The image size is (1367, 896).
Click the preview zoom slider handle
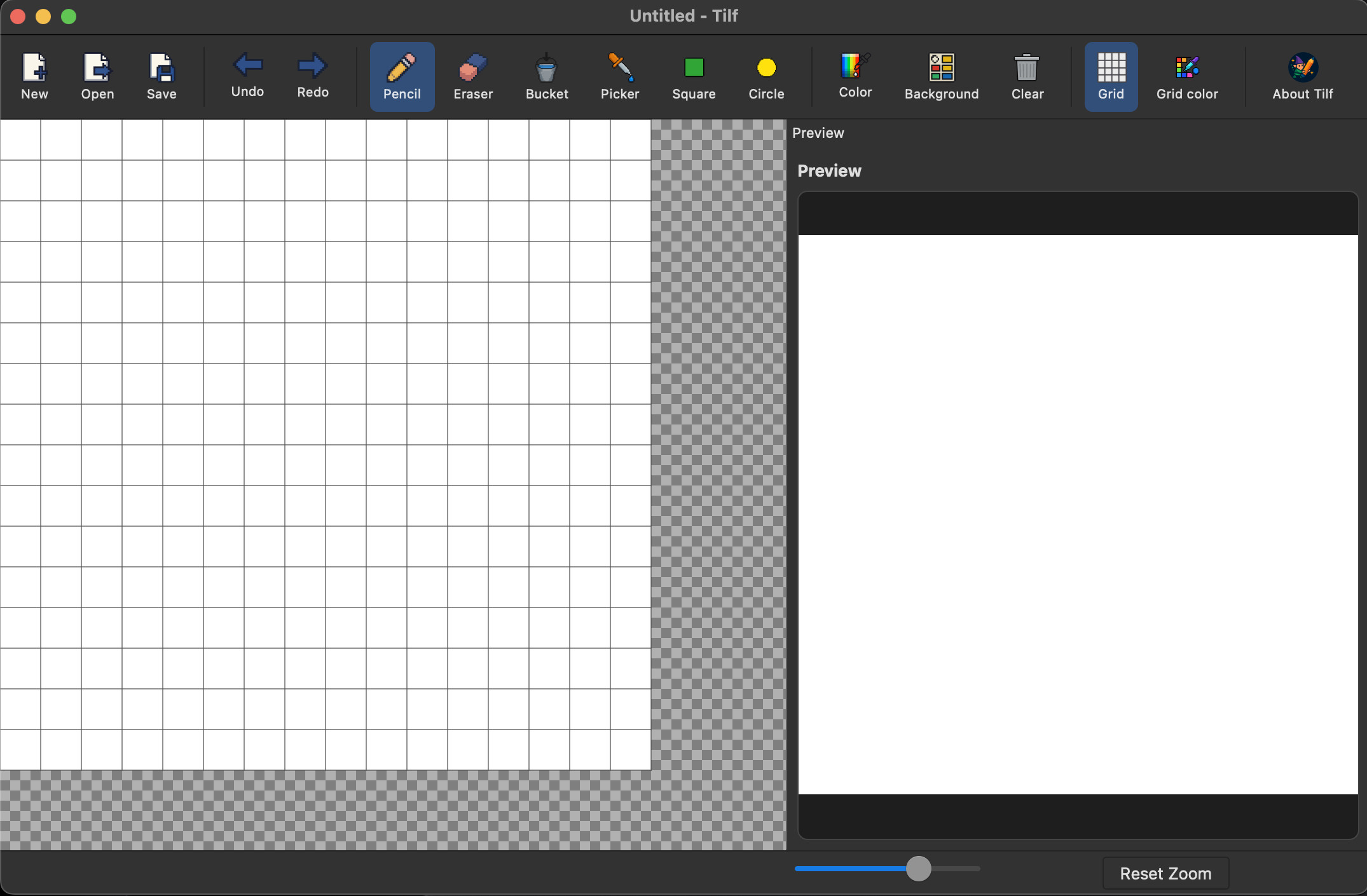[918, 869]
